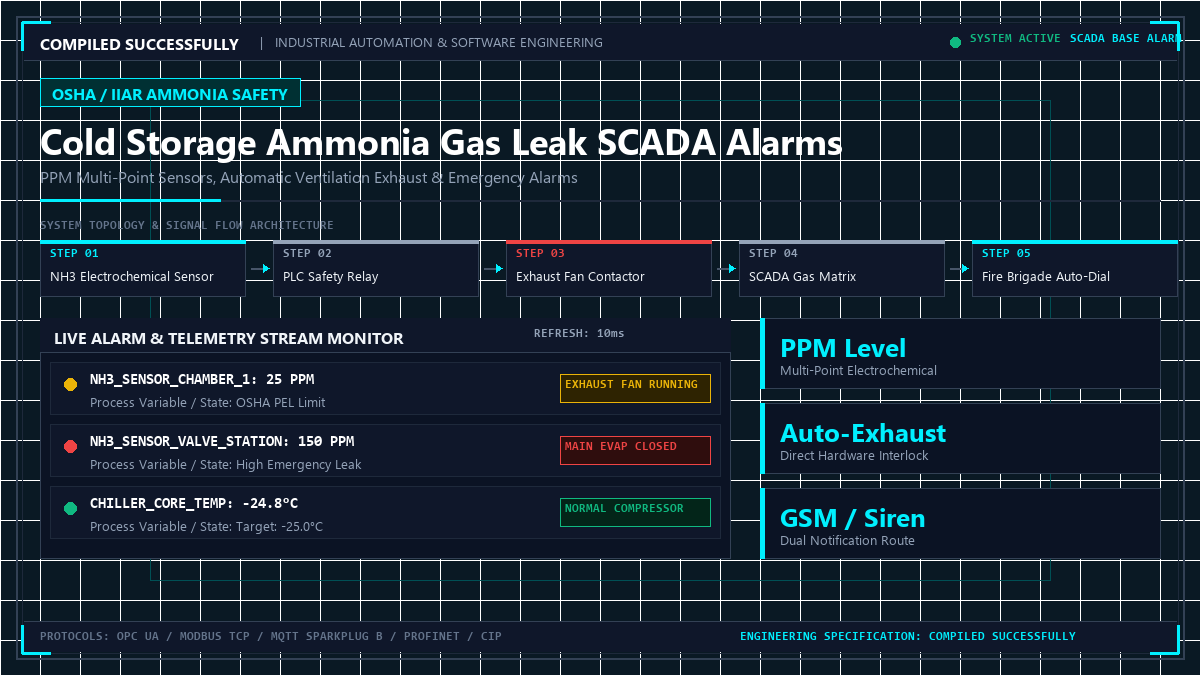Screen dimensions: 1200x675
Task: Open the PPM Level feature card
Action: 961,354
